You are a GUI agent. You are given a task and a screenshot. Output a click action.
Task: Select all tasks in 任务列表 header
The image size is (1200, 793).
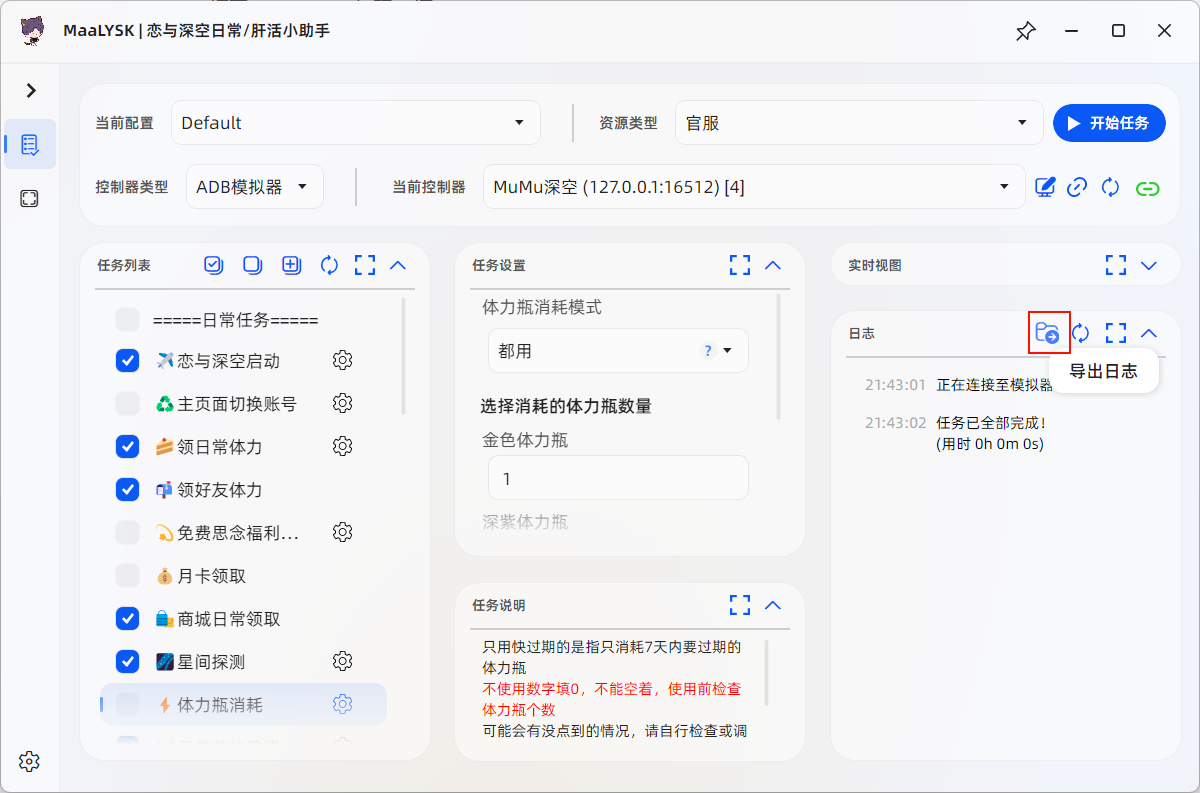(213, 265)
